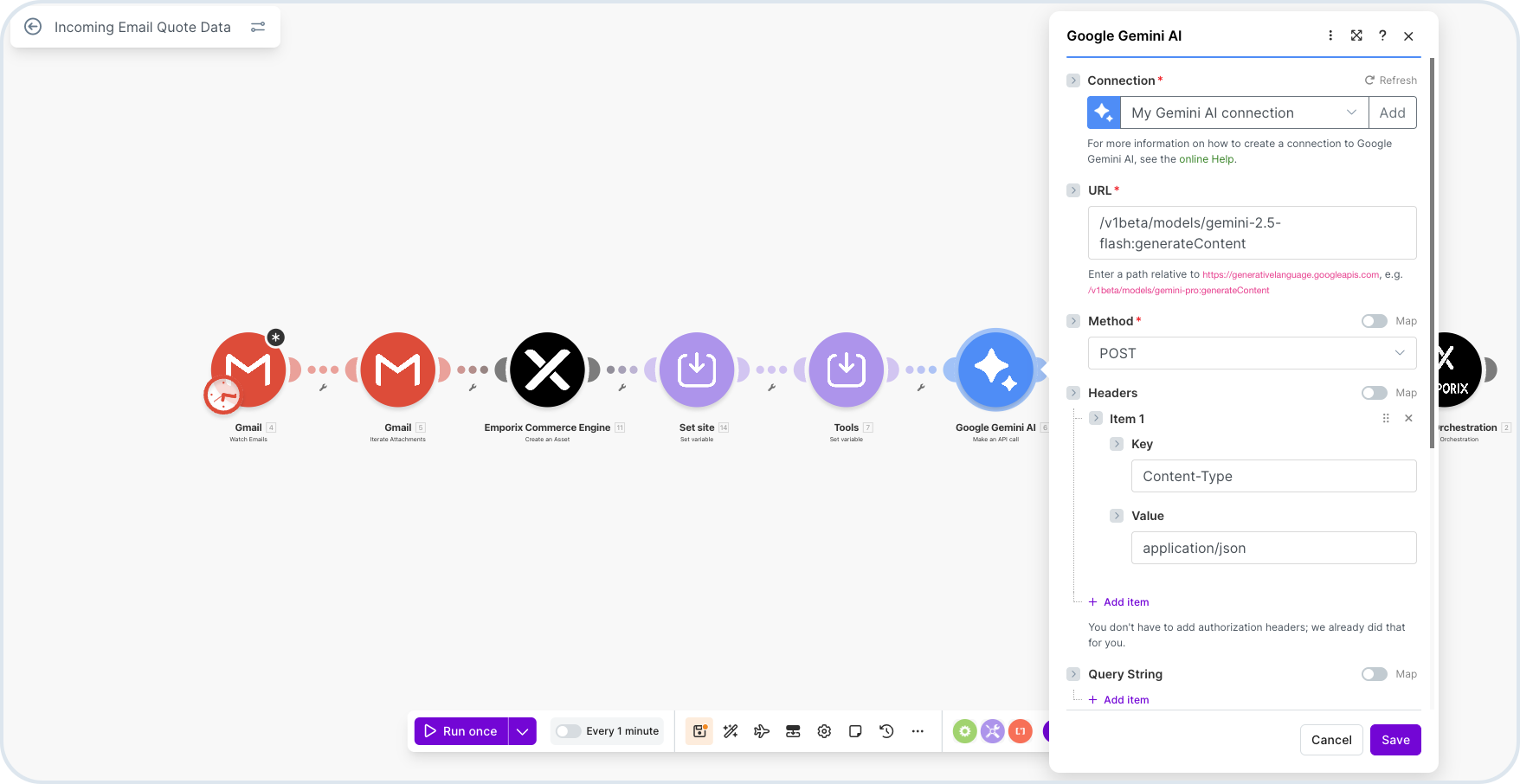This screenshot has height=784, width=1520.
Task: Open the Set site variable module
Action: pyautogui.click(x=697, y=370)
